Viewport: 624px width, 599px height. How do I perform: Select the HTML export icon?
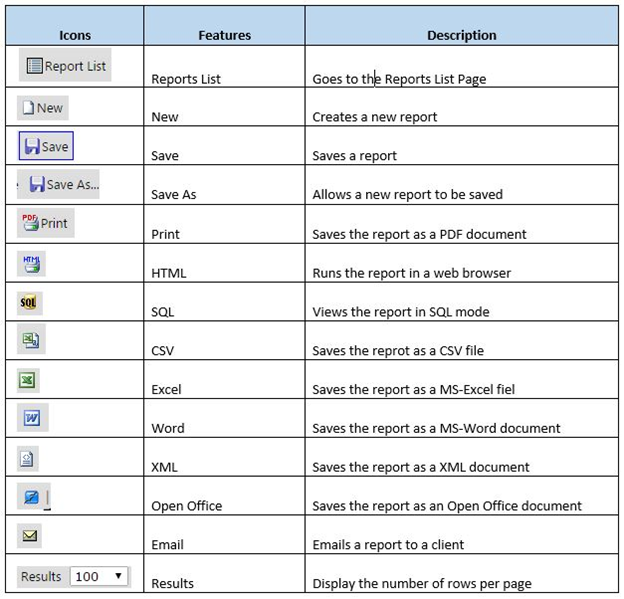(x=31, y=264)
